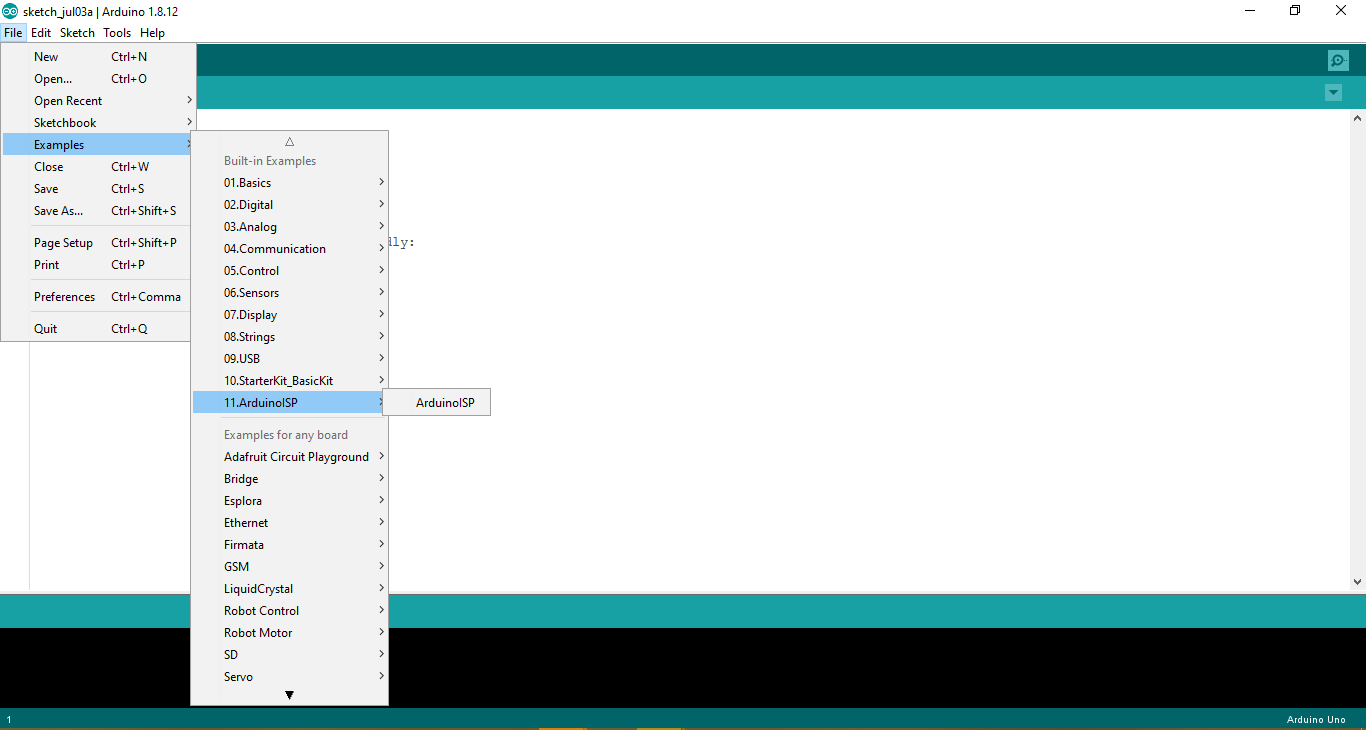This screenshot has height=730, width=1366.
Task: Expand 10.StarterKit_BasicKit examples submenu
Action: coord(290,381)
